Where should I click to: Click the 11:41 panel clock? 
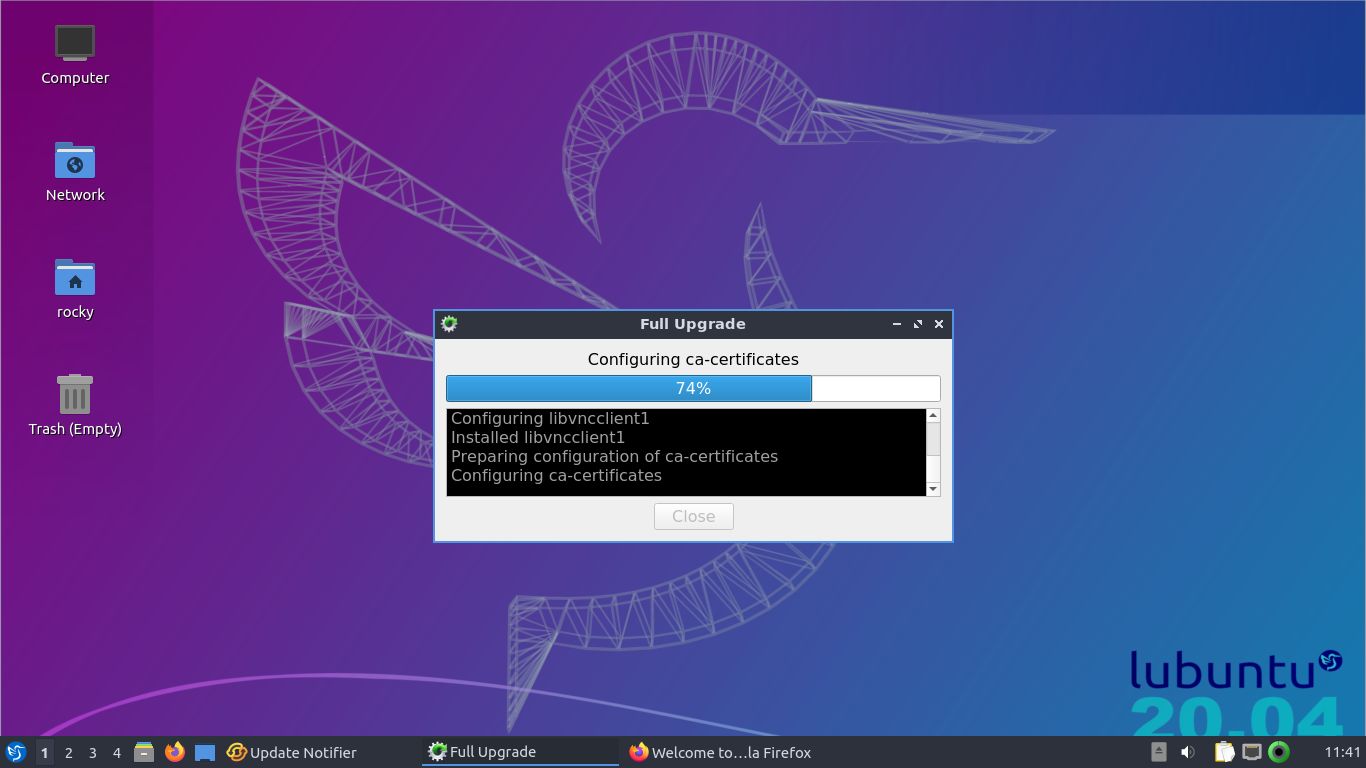click(1343, 752)
